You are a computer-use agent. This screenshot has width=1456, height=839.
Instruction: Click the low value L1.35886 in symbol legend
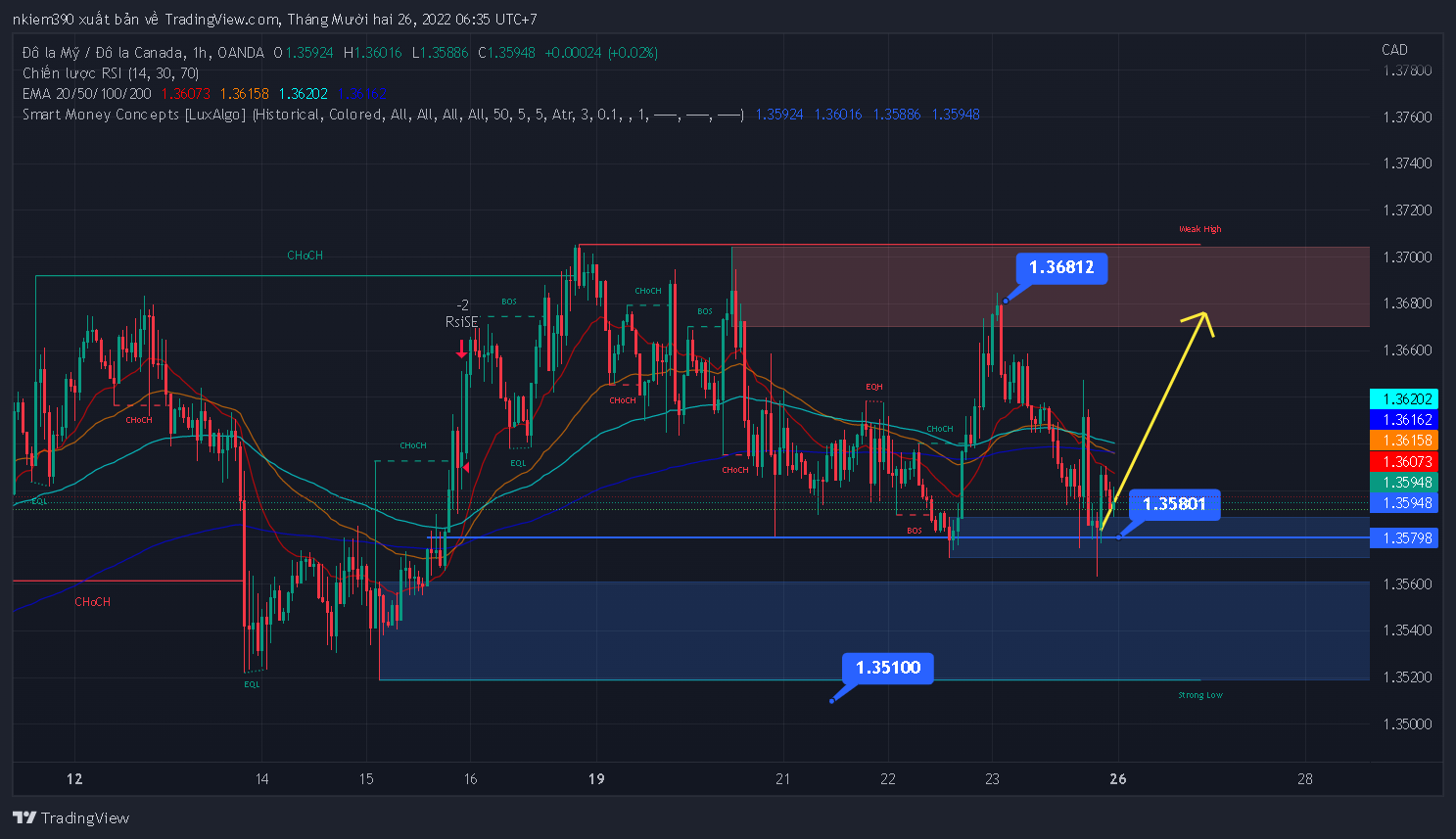(x=440, y=53)
